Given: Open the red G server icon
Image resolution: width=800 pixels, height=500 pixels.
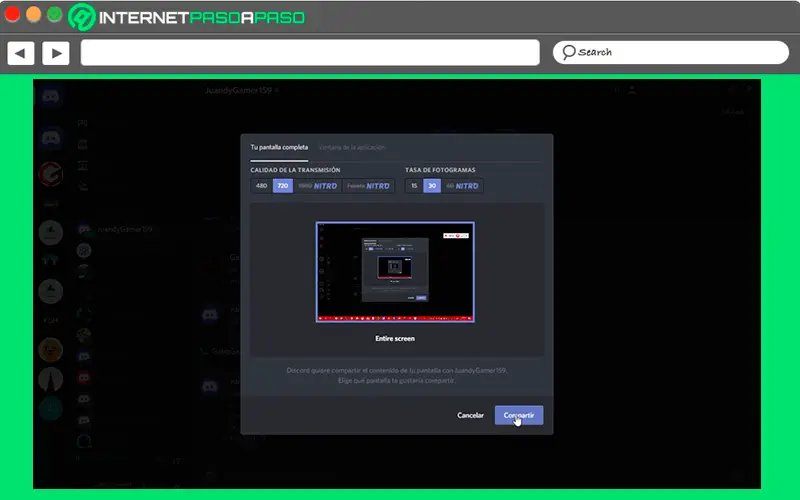Looking at the screenshot, I should point(51,174).
